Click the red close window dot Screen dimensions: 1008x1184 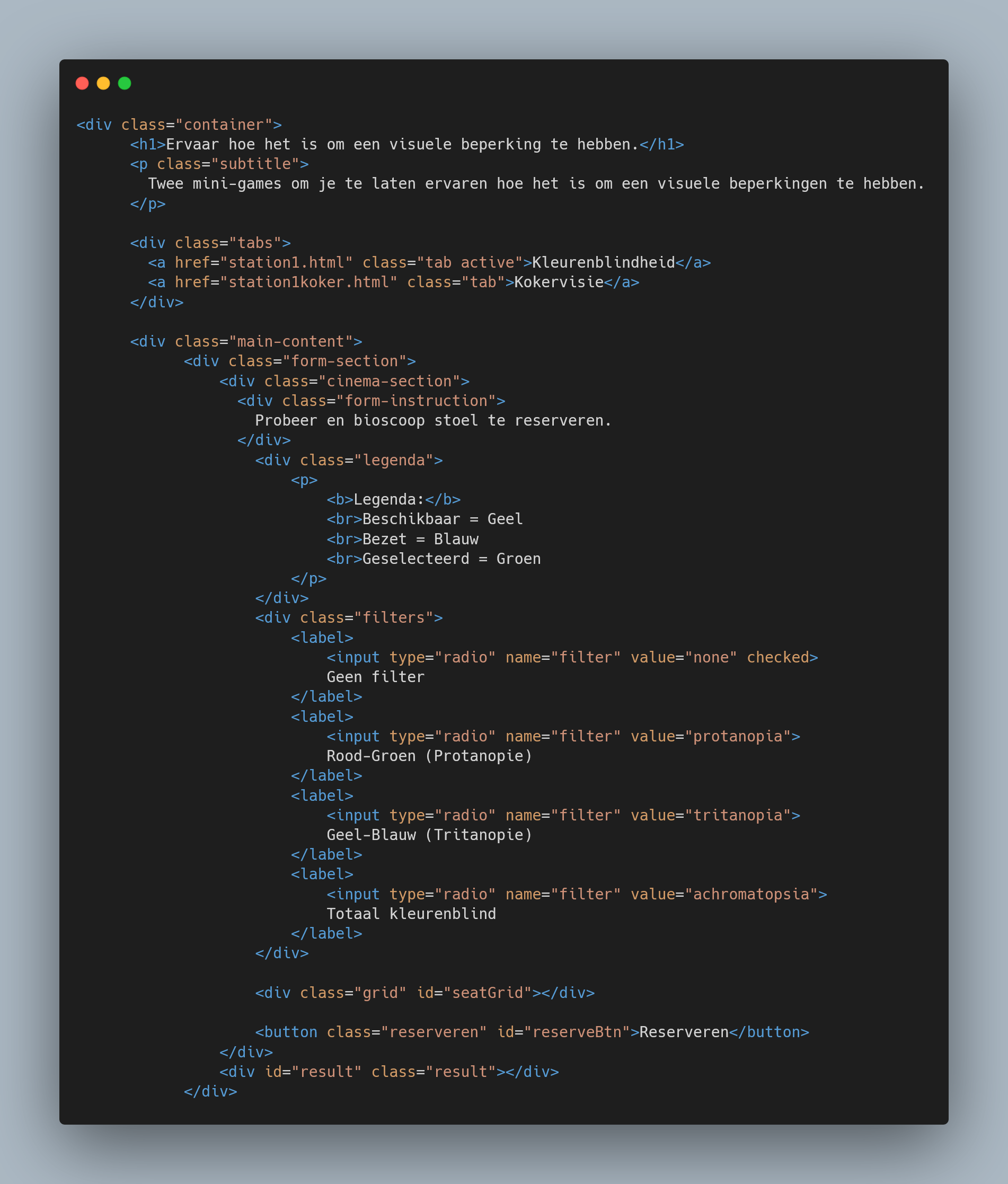pyautogui.click(x=82, y=83)
